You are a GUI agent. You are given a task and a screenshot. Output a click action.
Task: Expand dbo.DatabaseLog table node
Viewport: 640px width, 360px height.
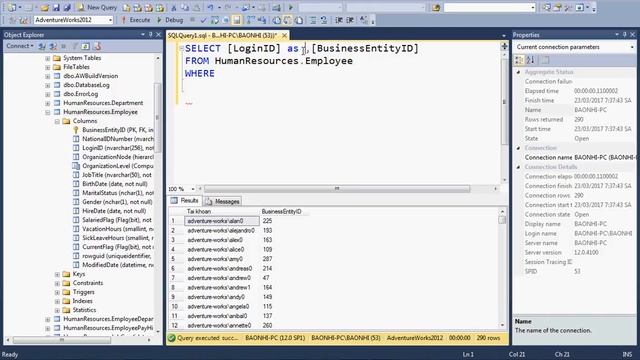click(48, 85)
